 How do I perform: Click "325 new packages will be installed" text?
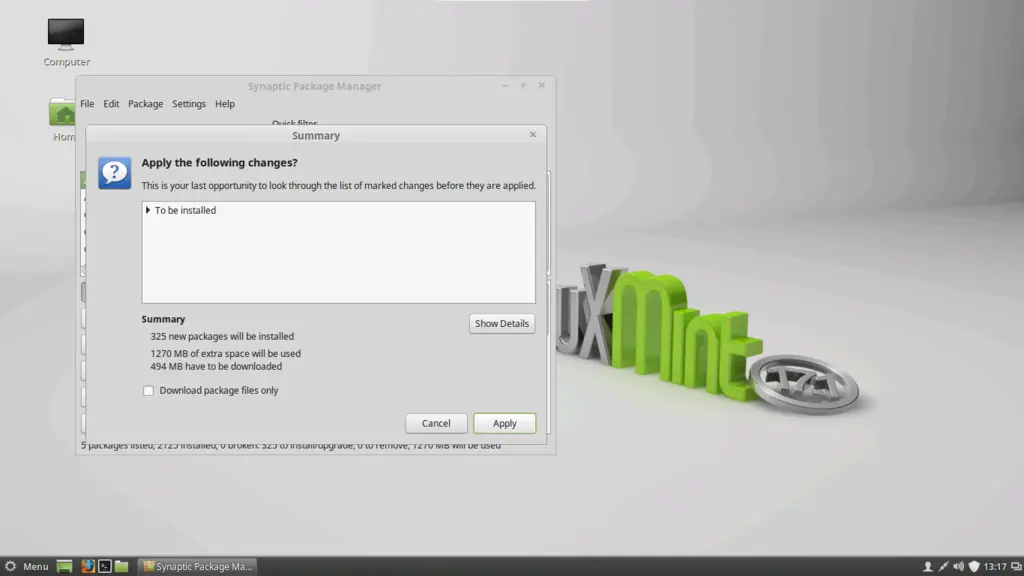(222, 336)
